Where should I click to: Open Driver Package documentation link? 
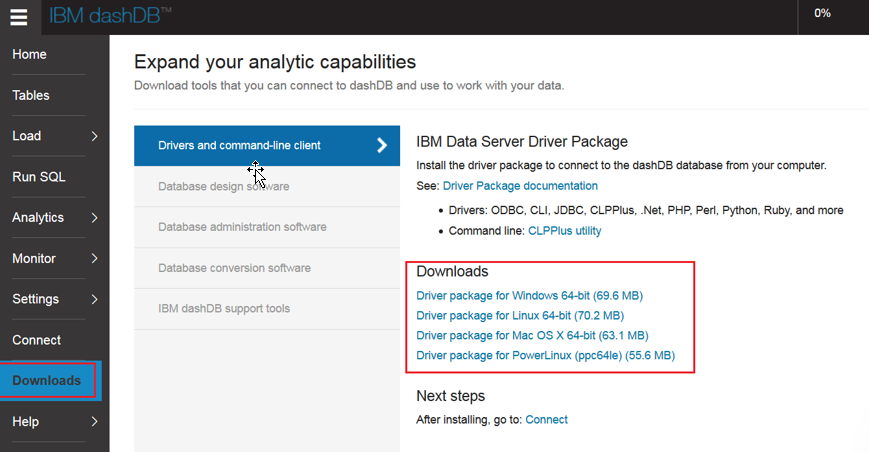pyautogui.click(x=520, y=186)
